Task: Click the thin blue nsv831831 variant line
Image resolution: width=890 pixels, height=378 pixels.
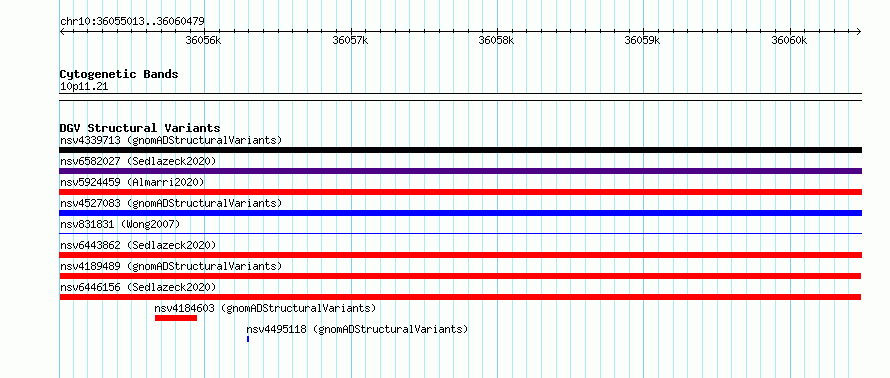Action: [460, 233]
